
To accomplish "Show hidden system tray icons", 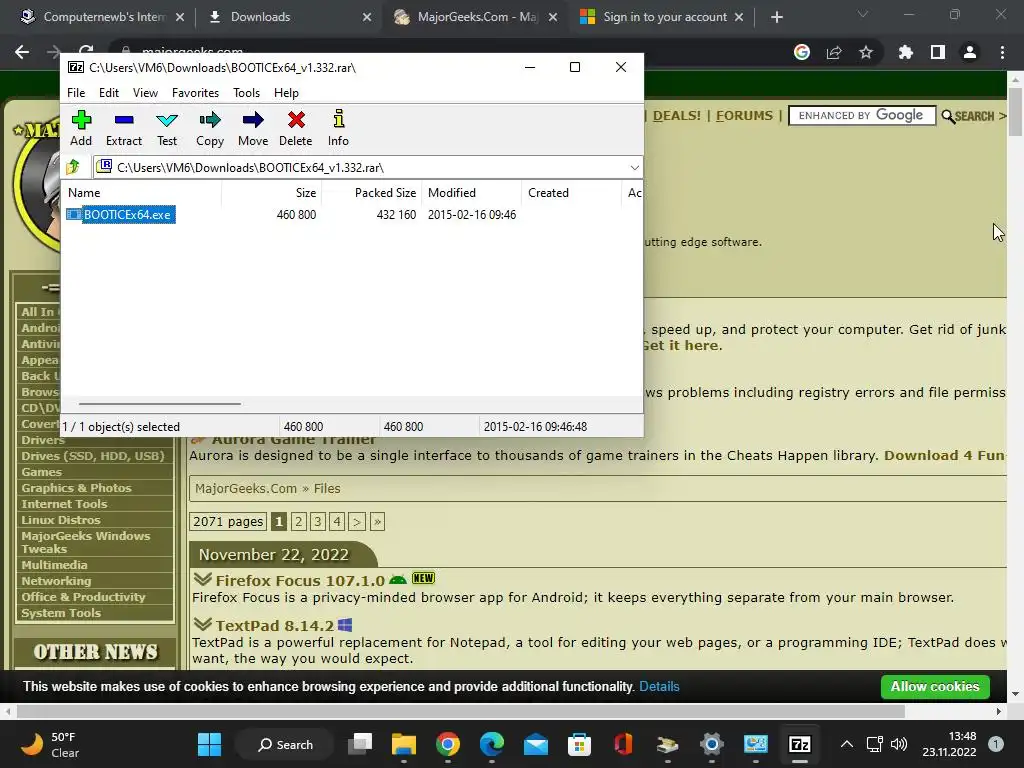I will 846,744.
